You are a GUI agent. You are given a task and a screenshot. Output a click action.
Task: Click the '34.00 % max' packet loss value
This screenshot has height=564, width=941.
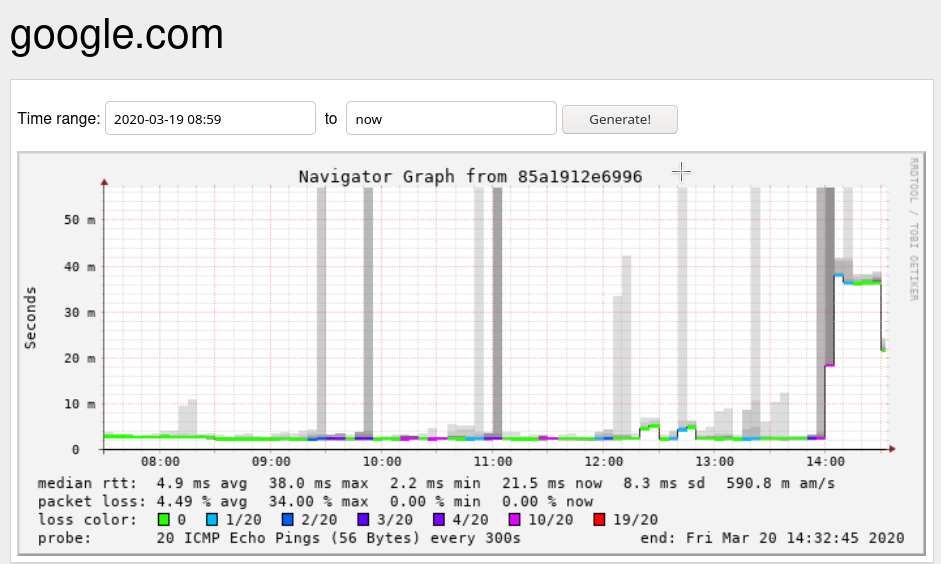click(x=318, y=502)
